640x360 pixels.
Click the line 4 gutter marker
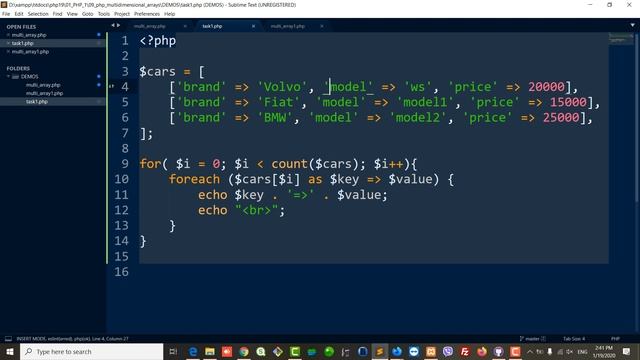[x=111, y=86]
